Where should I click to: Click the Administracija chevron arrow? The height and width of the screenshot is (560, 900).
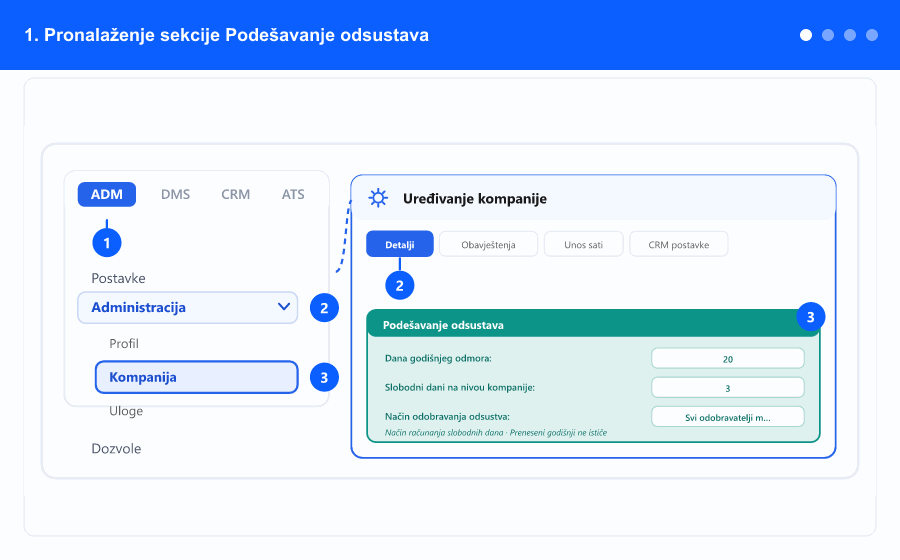click(284, 306)
